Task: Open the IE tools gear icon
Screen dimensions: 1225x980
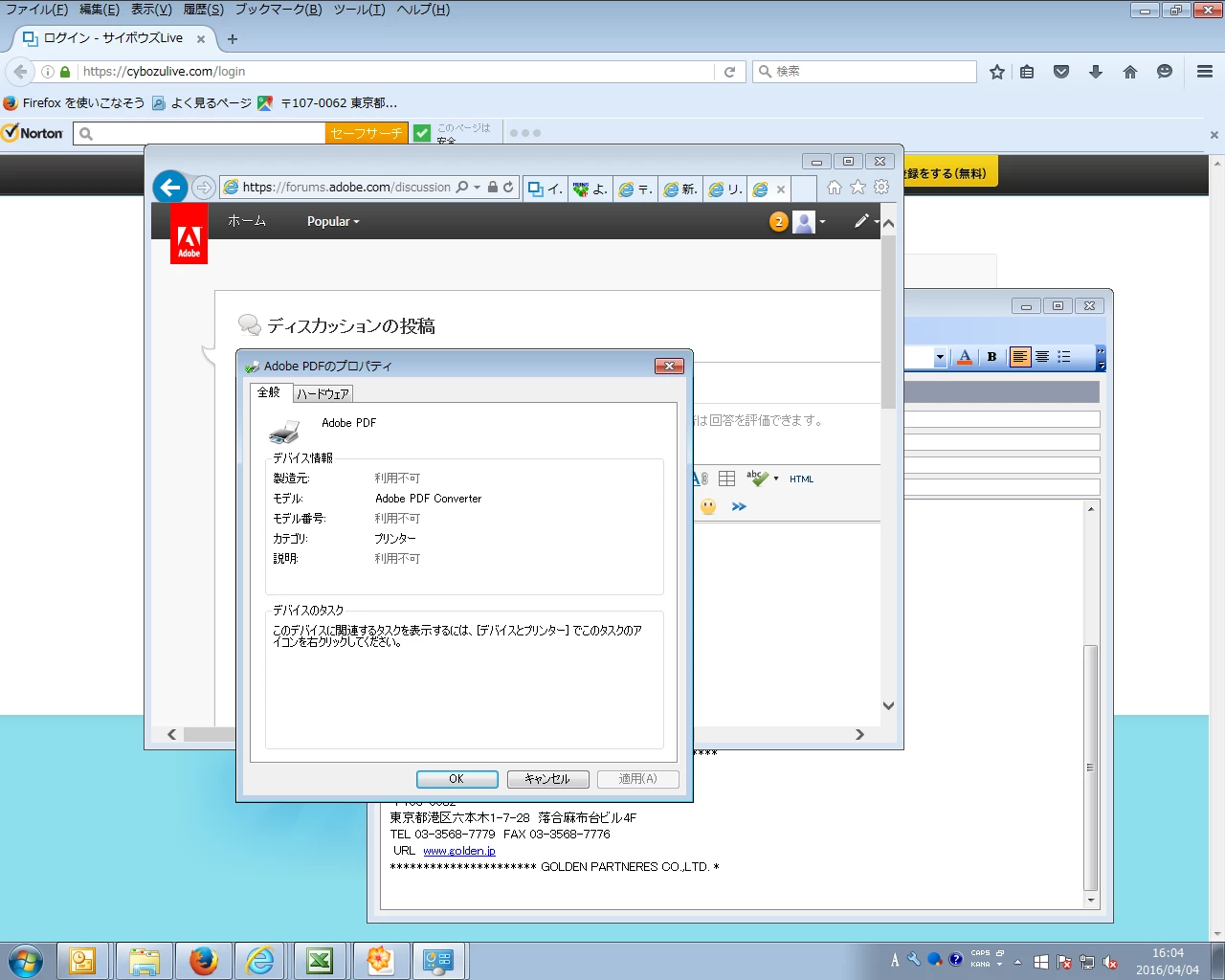Action: coord(881,188)
